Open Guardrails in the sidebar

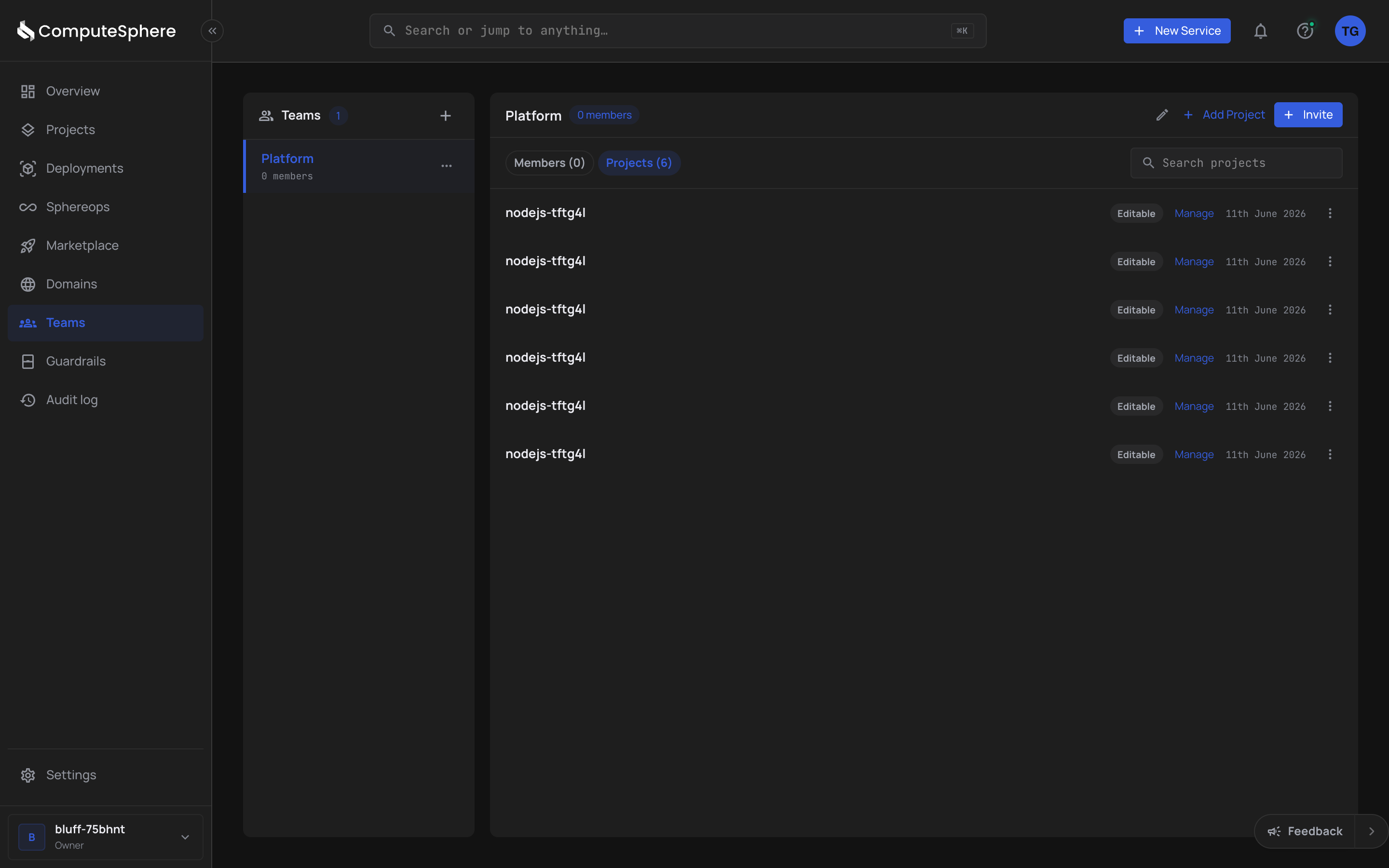pos(106,361)
